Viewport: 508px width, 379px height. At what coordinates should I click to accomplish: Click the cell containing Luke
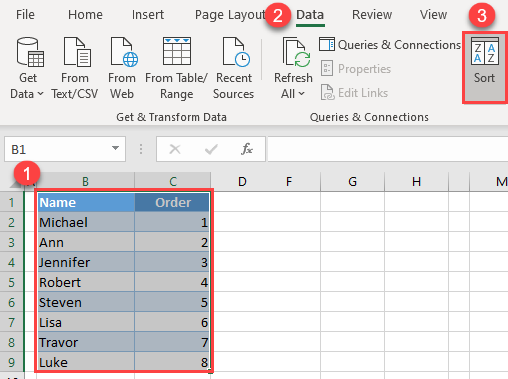click(x=86, y=362)
